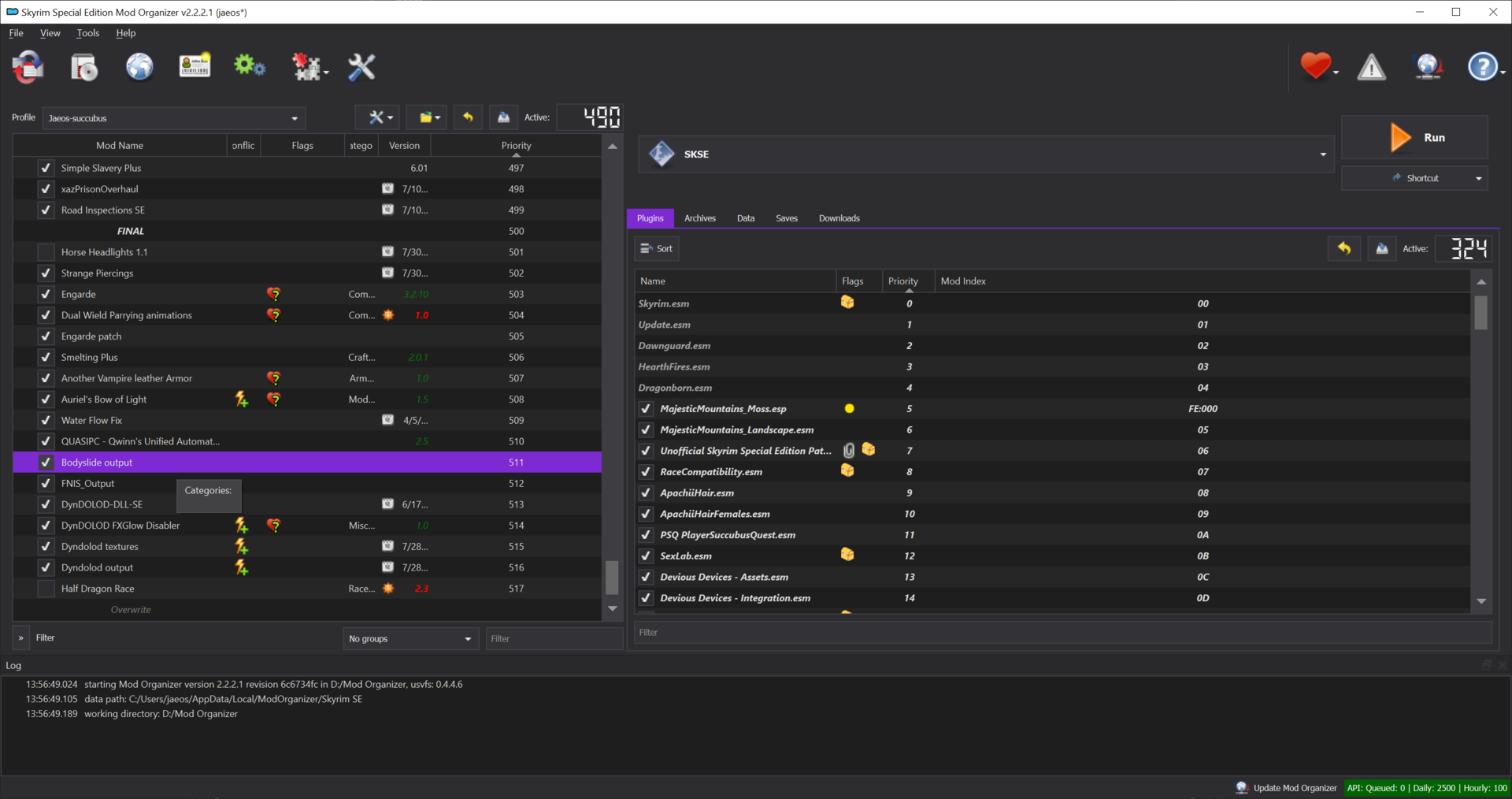Open the No groups dropdown

(410, 639)
